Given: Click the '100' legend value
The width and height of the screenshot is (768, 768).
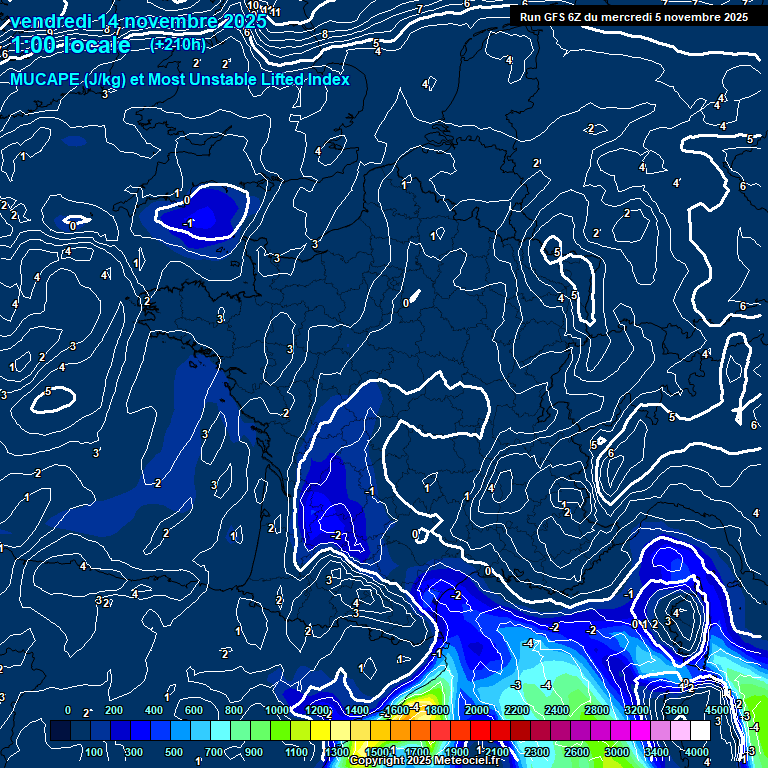Looking at the screenshot, I should pyautogui.click(x=94, y=752).
